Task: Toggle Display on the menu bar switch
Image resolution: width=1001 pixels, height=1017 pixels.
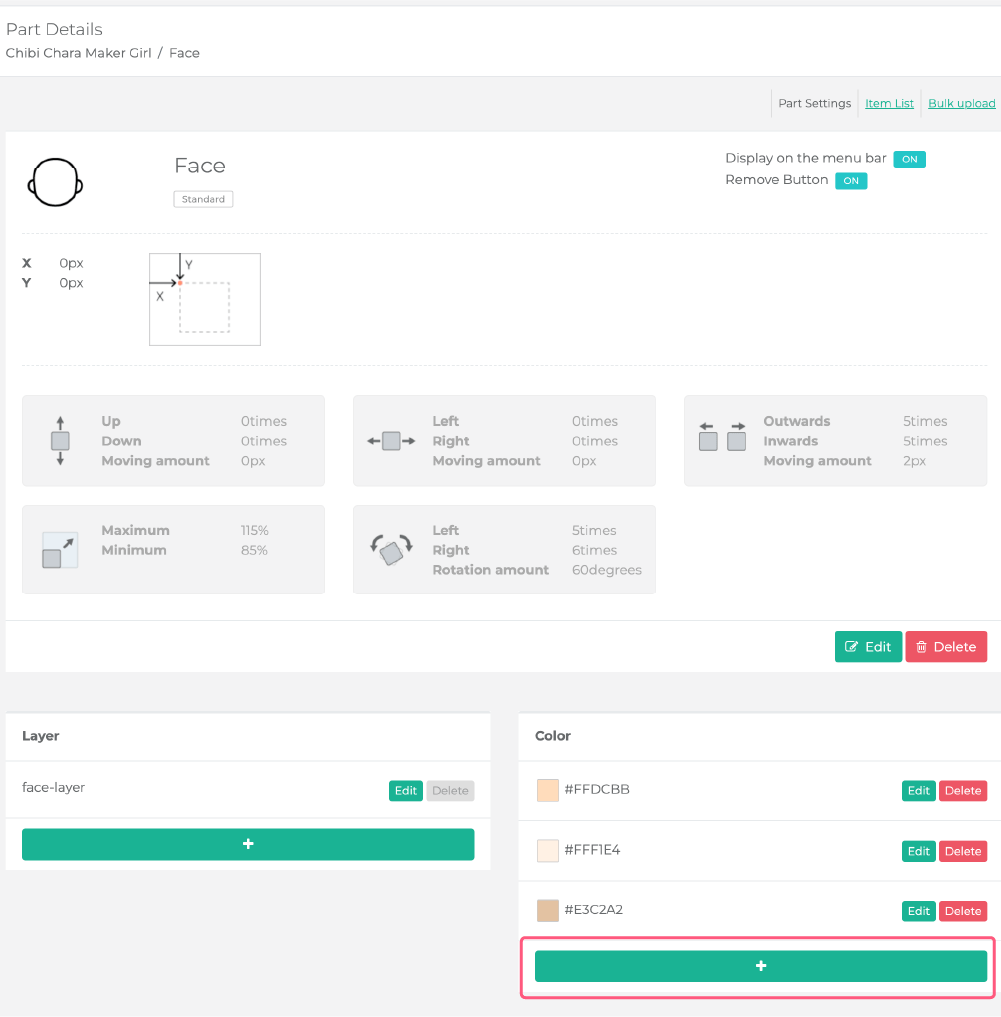Action: [910, 159]
